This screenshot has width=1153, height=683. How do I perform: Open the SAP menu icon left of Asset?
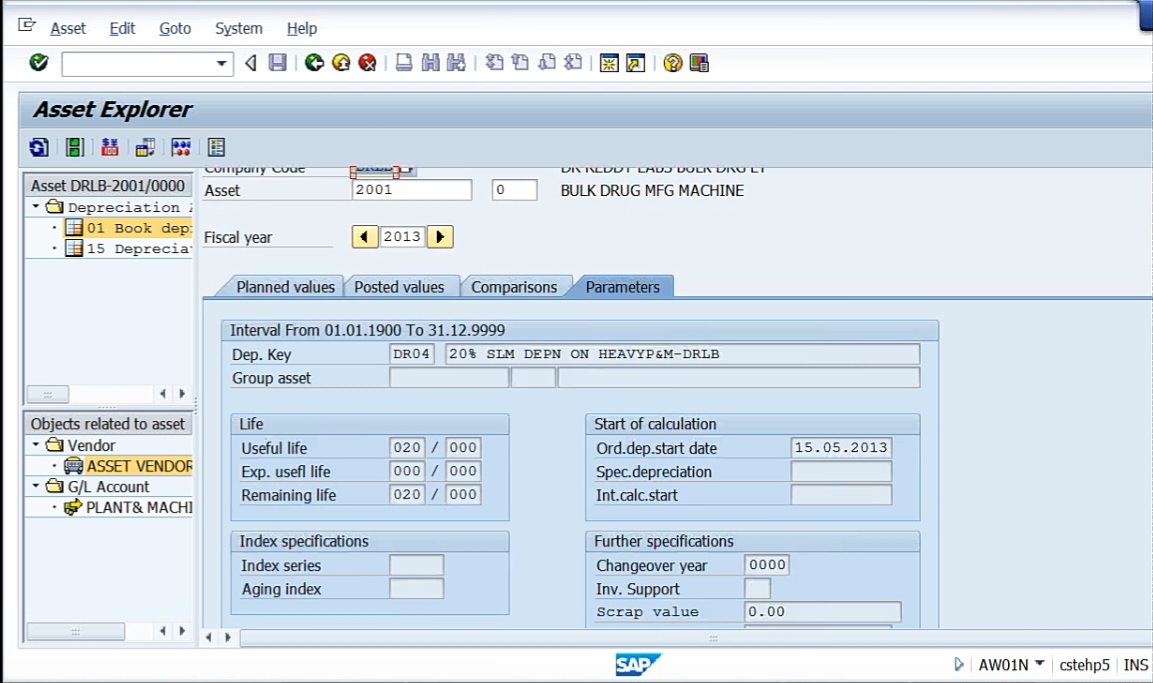[x=26, y=26]
